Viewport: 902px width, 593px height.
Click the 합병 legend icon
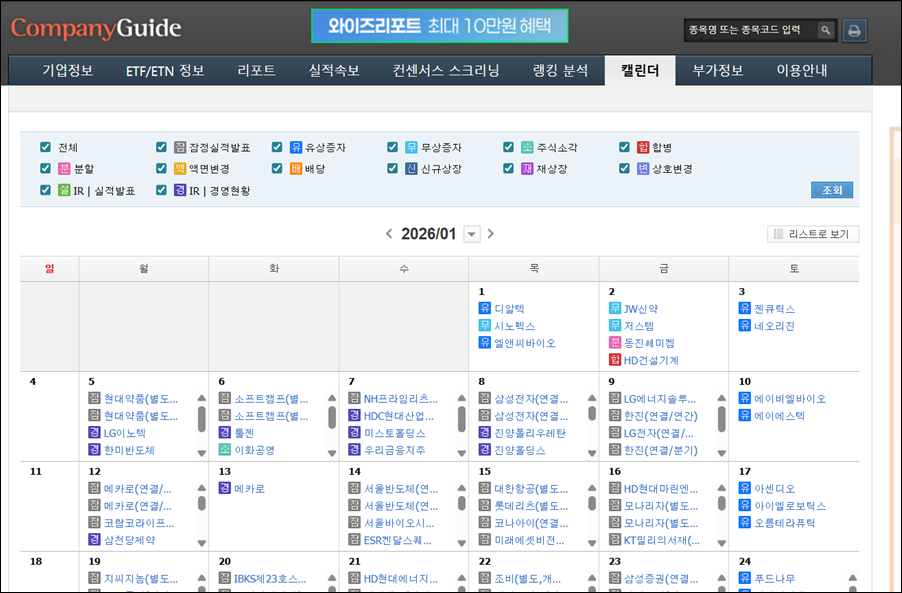(x=643, y=147)
